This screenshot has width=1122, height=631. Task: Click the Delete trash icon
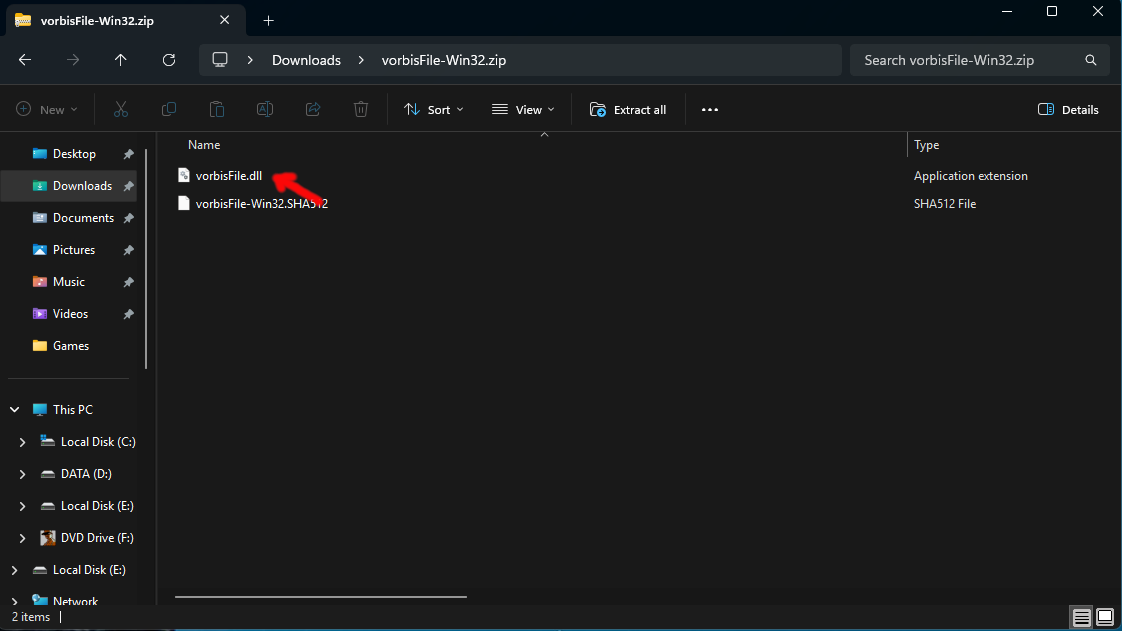click(x=361, y=109)
